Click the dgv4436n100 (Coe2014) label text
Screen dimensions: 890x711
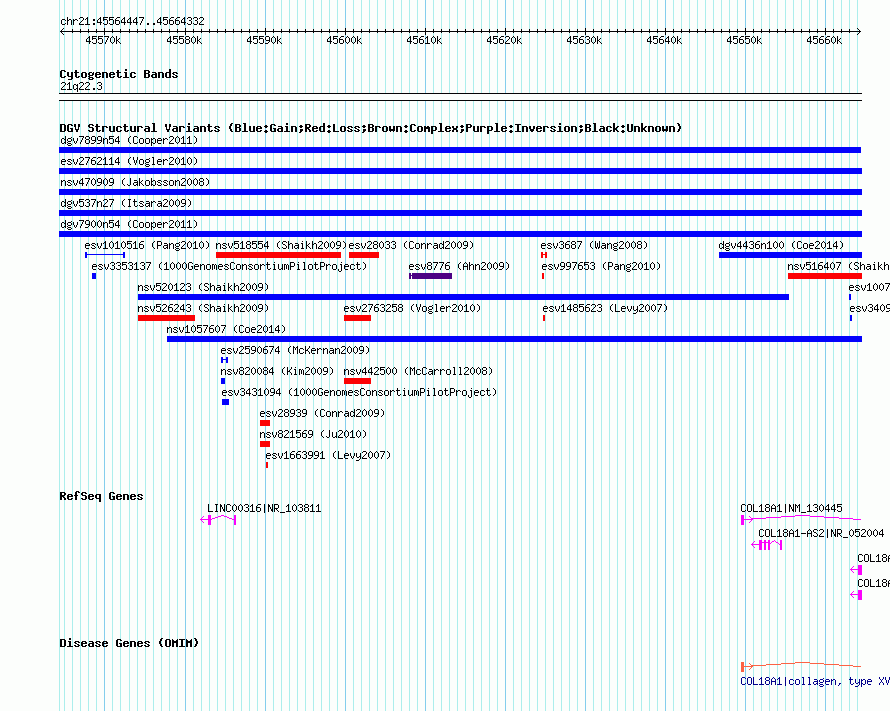coord(781,245)
